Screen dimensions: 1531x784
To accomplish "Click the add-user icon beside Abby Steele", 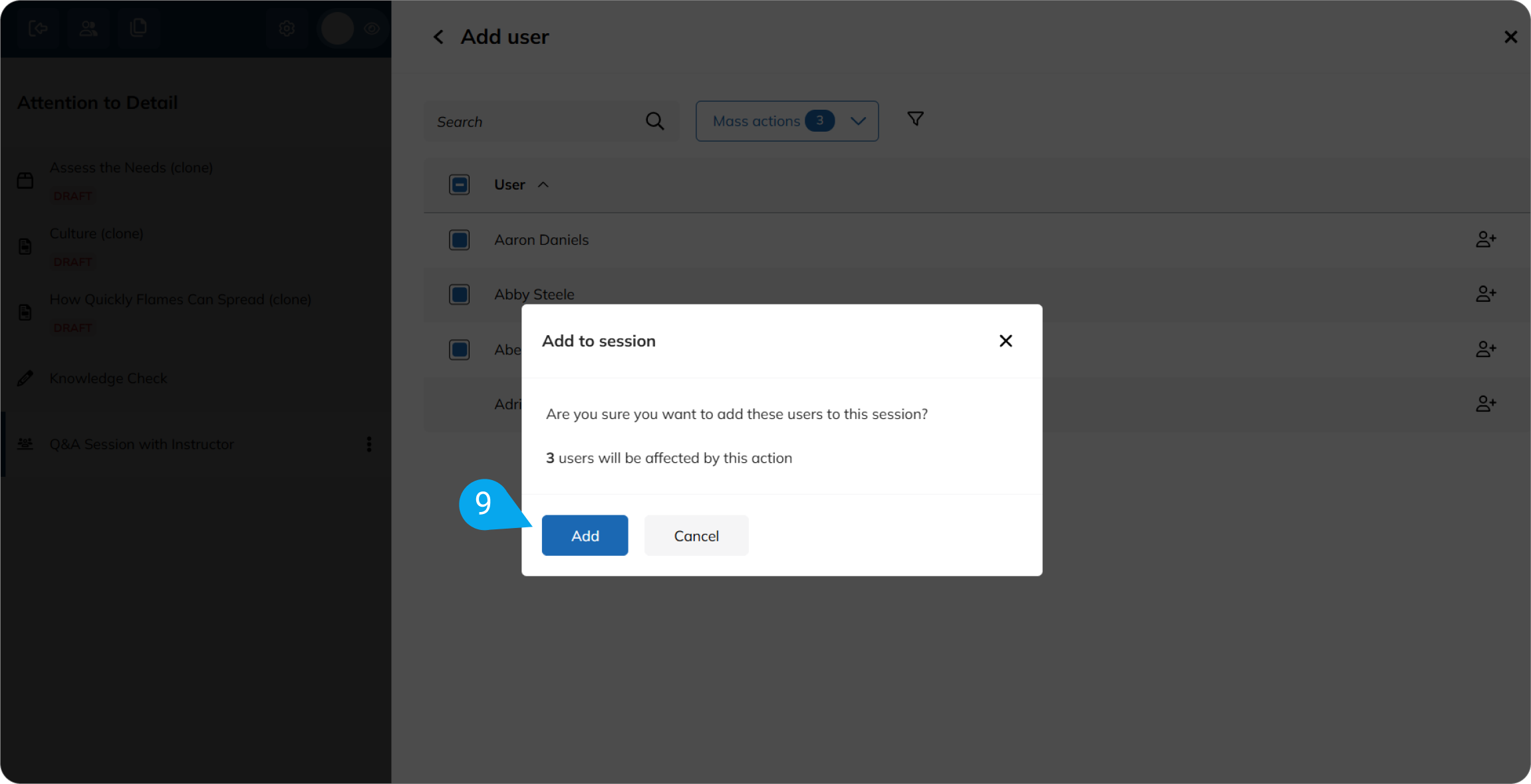I will tap(1486, 294).
